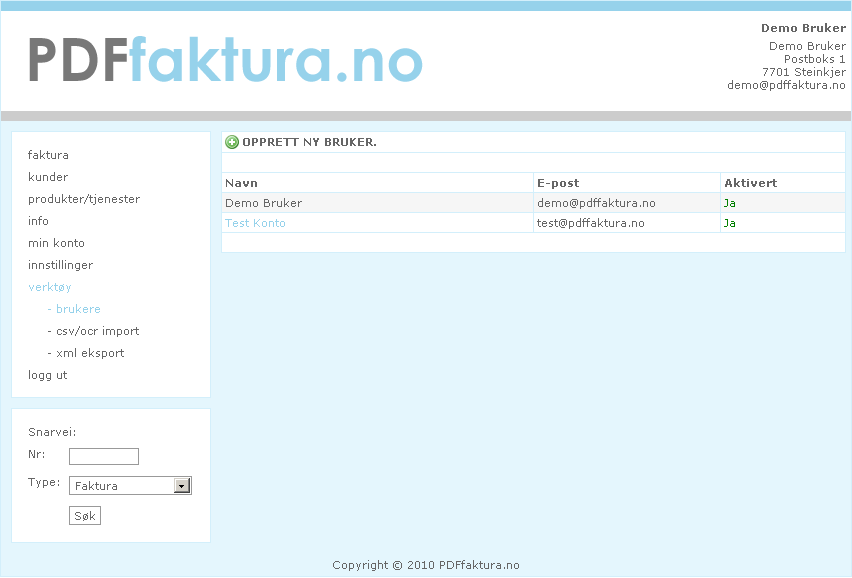Go to the kunder section

48,177
